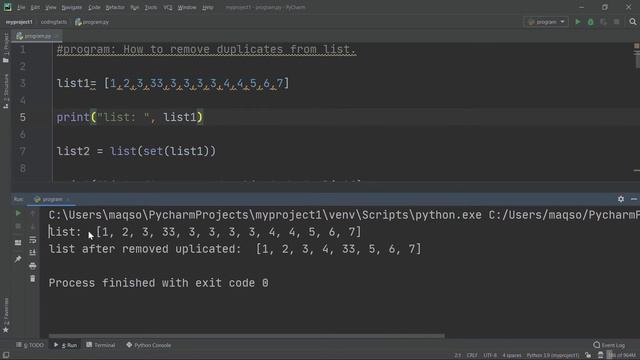
Task: Change line separator CRLF in the status bar
Action: pos(472,355)
